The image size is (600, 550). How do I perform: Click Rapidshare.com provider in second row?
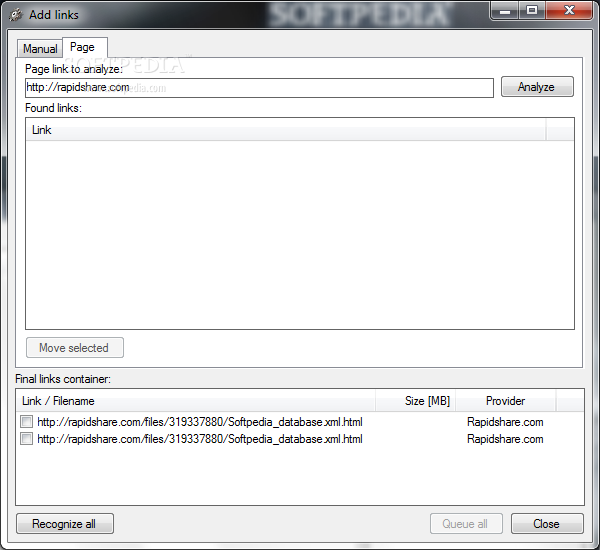505,439
